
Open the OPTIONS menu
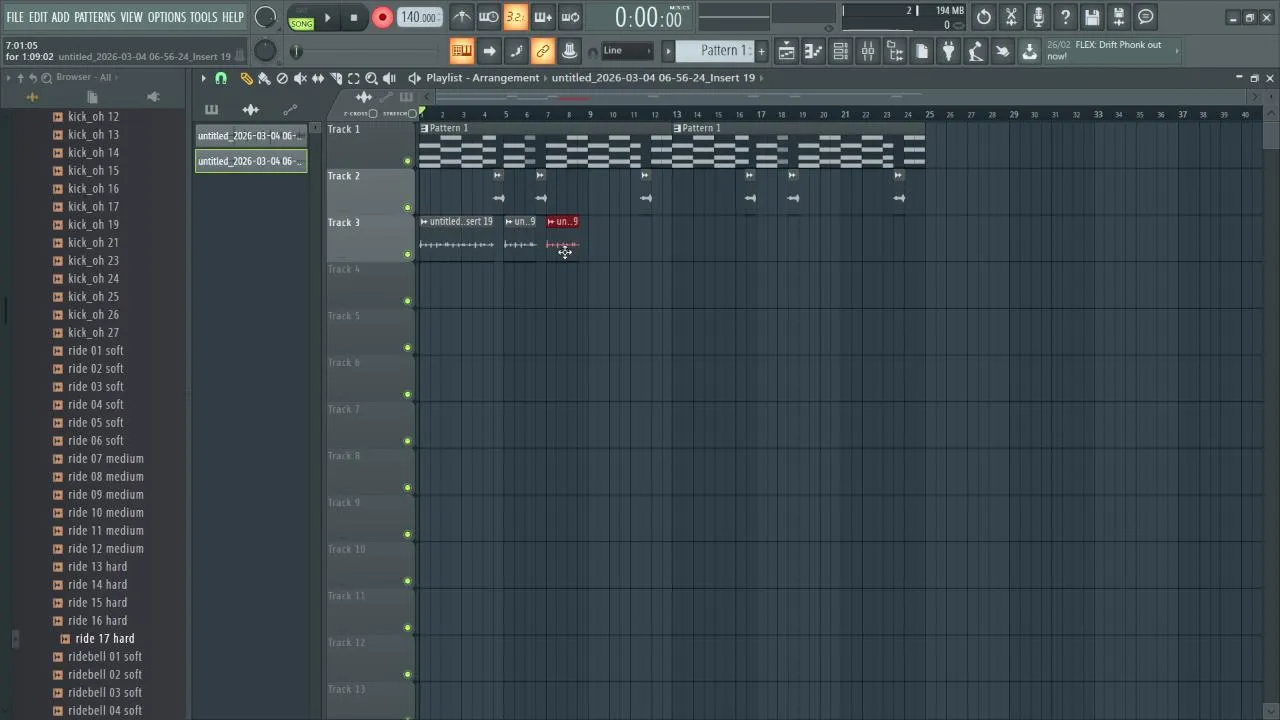tap(167, 17)
